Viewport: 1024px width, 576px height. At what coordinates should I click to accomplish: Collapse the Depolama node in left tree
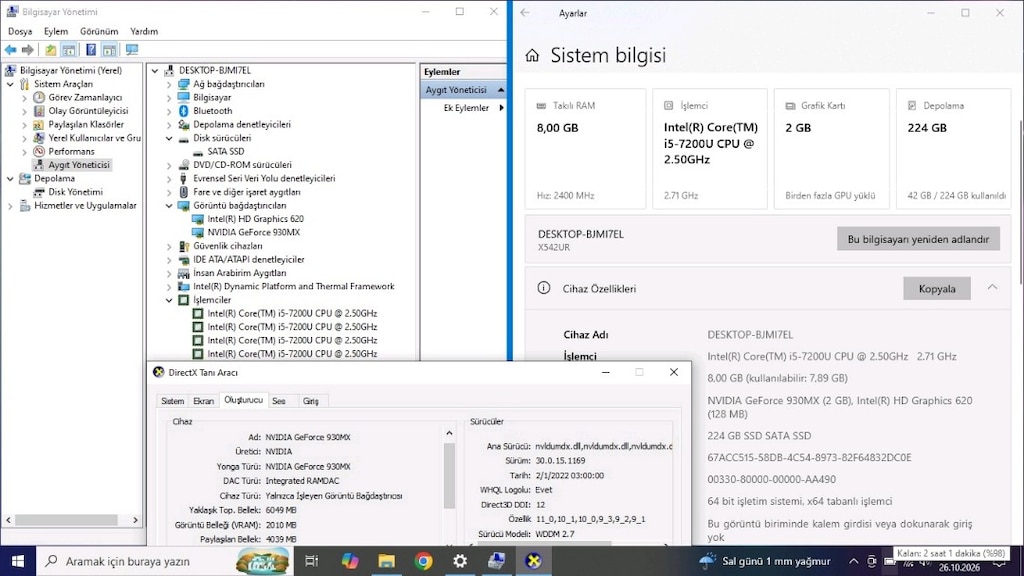[10, 178]
